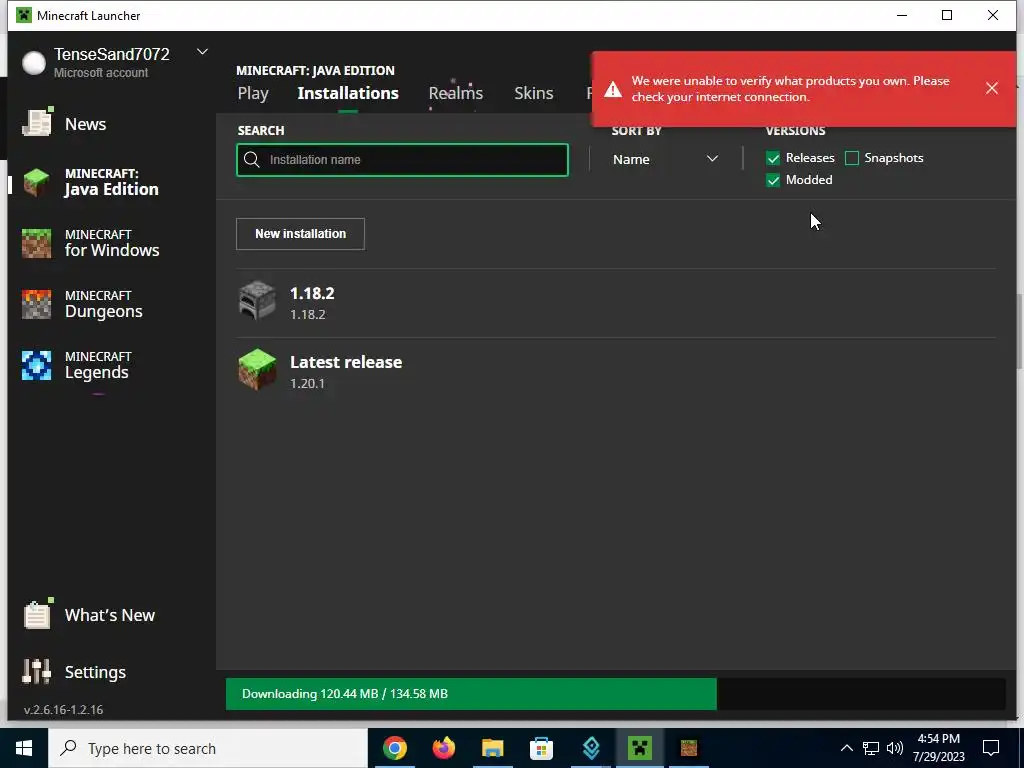Dismiss the red error notification
Screen dimensions: 1024x768
click(x=991, y=88)
